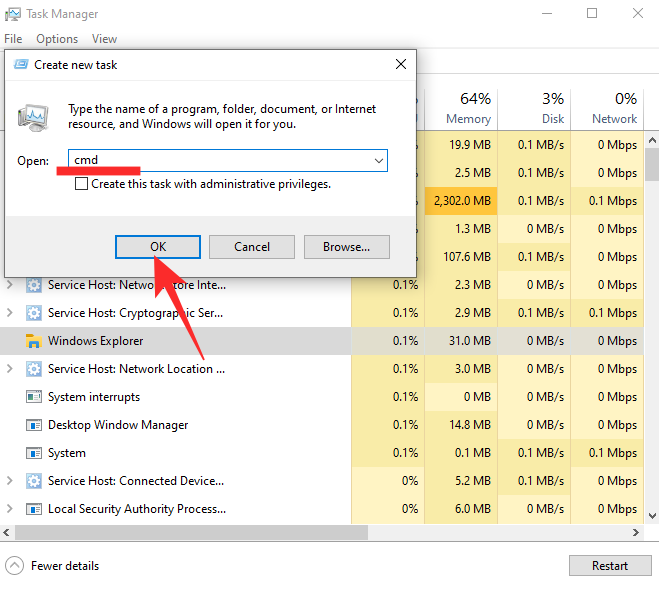Viewport: 659px width, 589px height.
Task: Expand Service Host: Connected Device row
Action: click(10, 481)
